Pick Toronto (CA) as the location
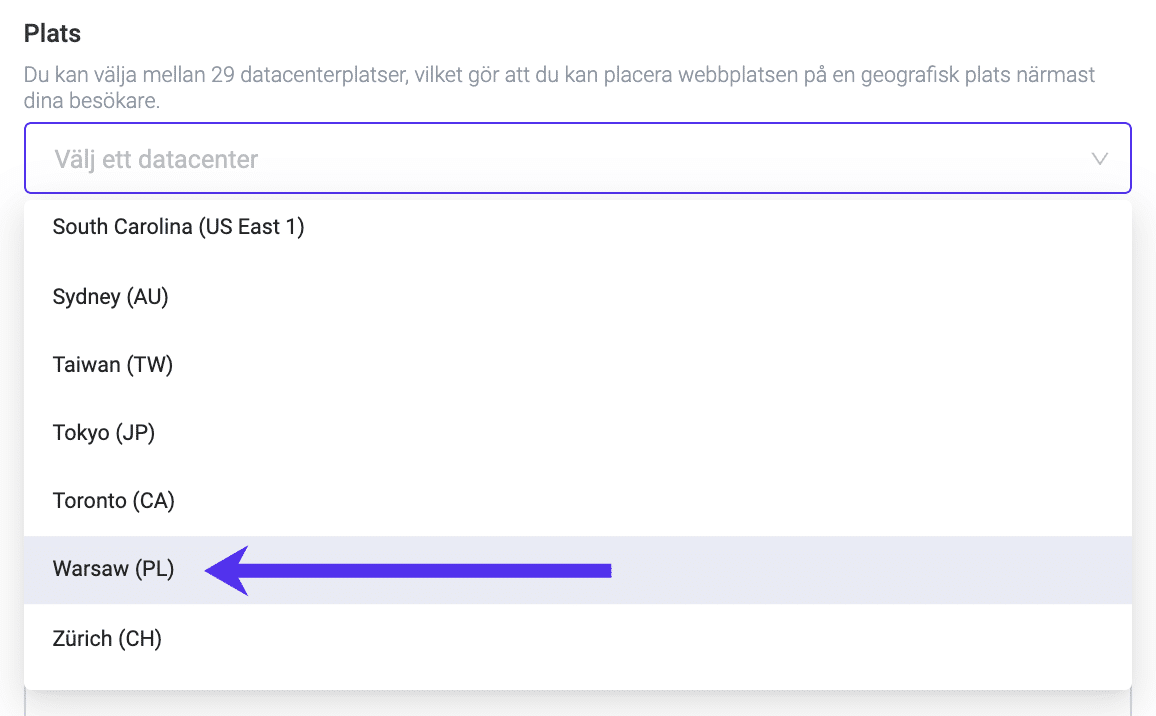Screen dimensions: 1156x716 click(x=114, y=501)
